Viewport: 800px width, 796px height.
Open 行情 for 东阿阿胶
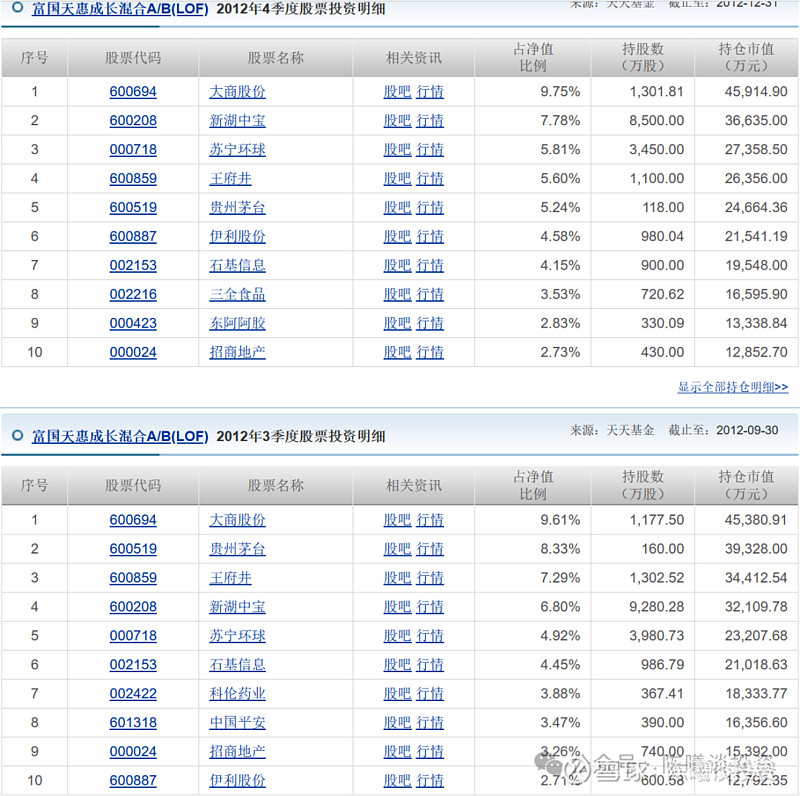click(430, 324)
